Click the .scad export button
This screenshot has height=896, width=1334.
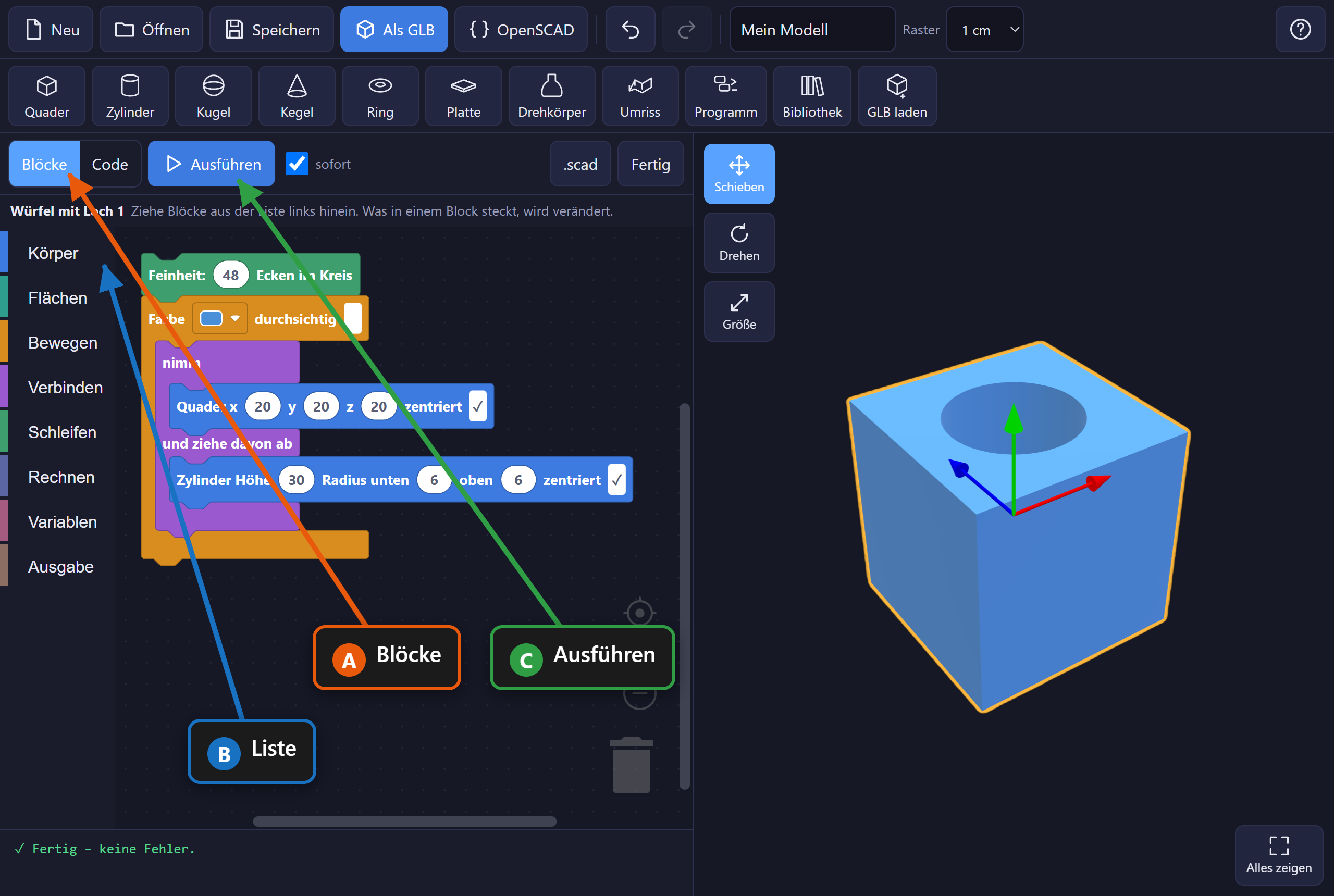[580, 164]
